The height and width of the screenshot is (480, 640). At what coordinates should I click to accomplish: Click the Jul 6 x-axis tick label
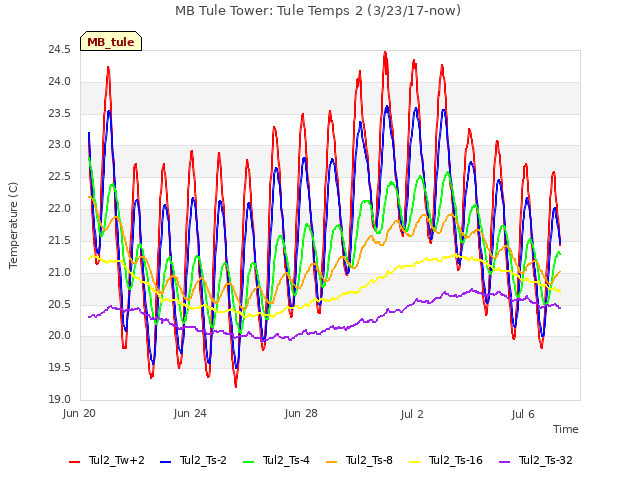(x=523, y=414)
